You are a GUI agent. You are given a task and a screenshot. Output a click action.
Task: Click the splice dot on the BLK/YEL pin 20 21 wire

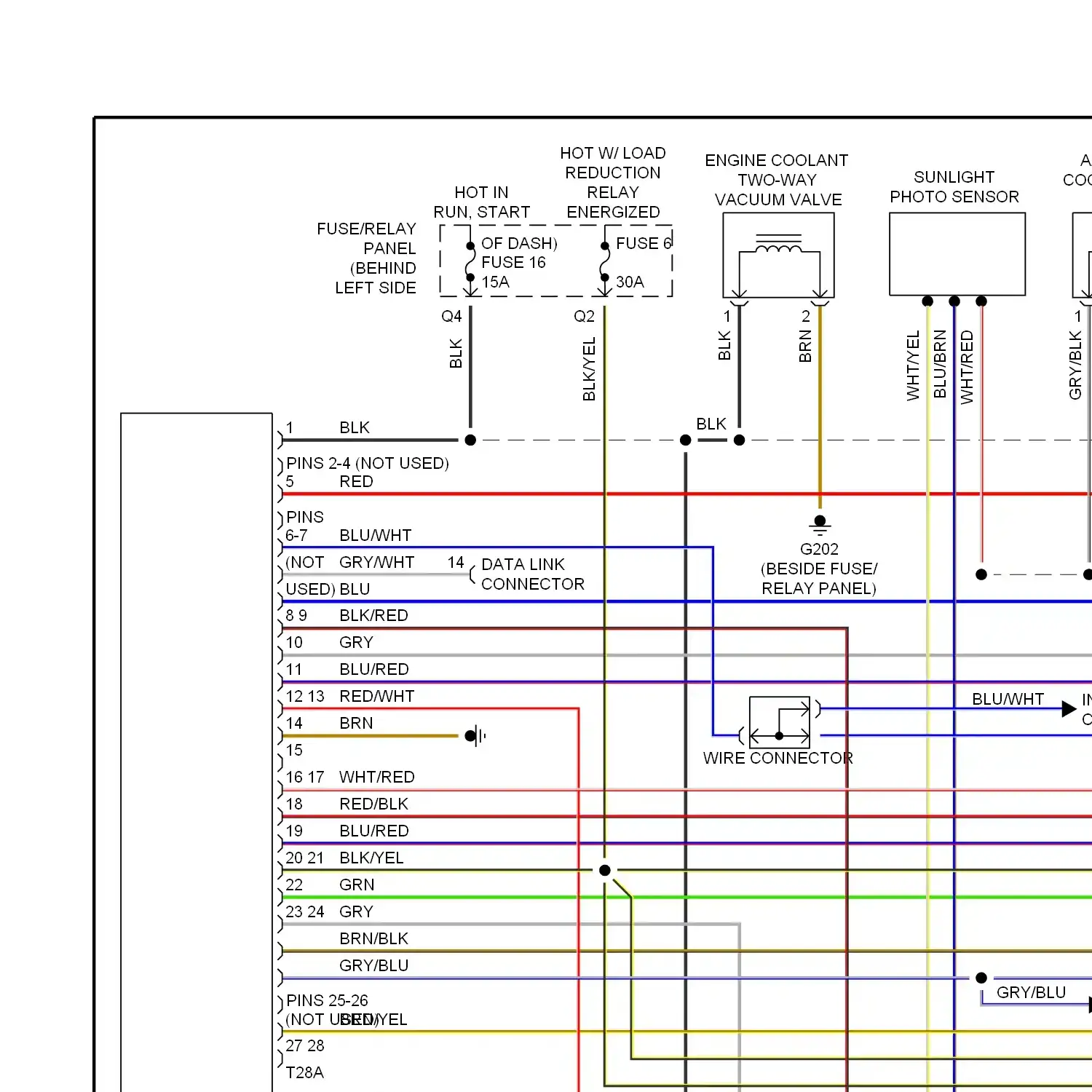(604, 870)
